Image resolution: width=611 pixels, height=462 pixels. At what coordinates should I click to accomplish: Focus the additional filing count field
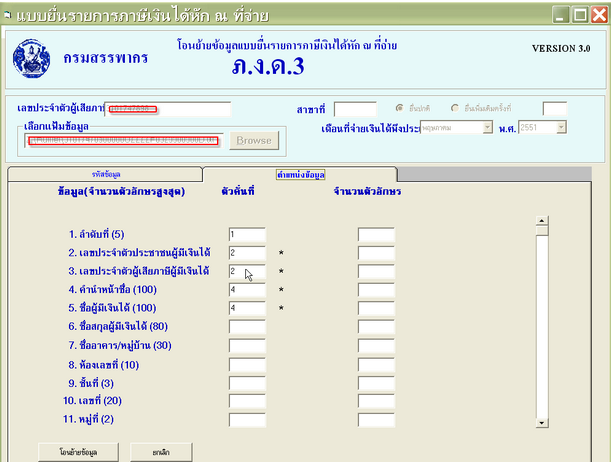click(555, 109)
